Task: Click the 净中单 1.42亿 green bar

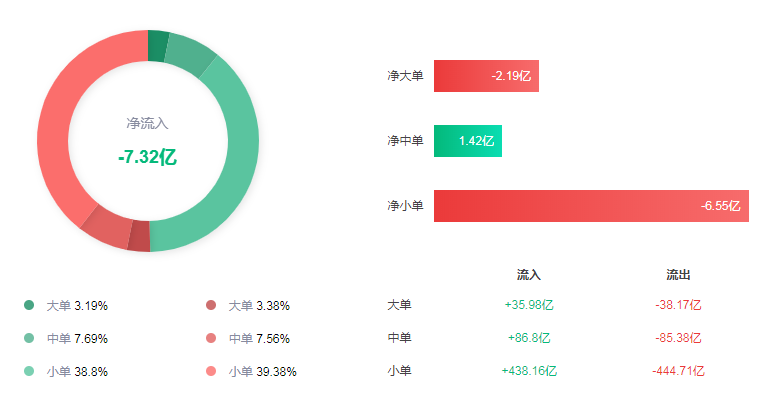Action: click(x=467, y=141)
